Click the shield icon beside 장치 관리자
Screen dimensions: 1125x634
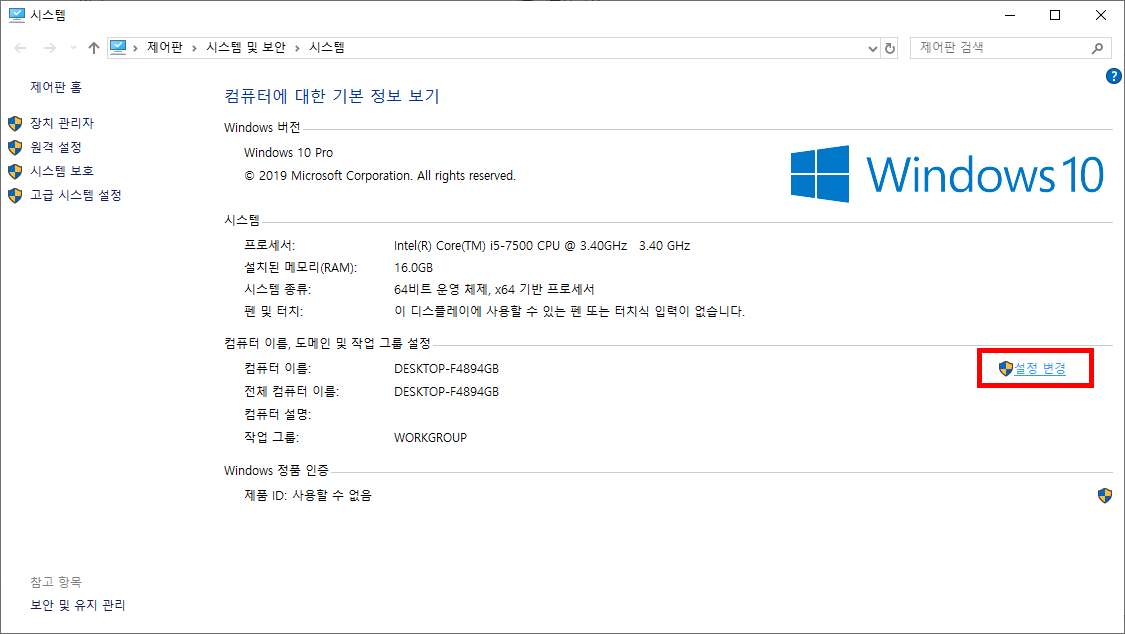click(15, 123)
